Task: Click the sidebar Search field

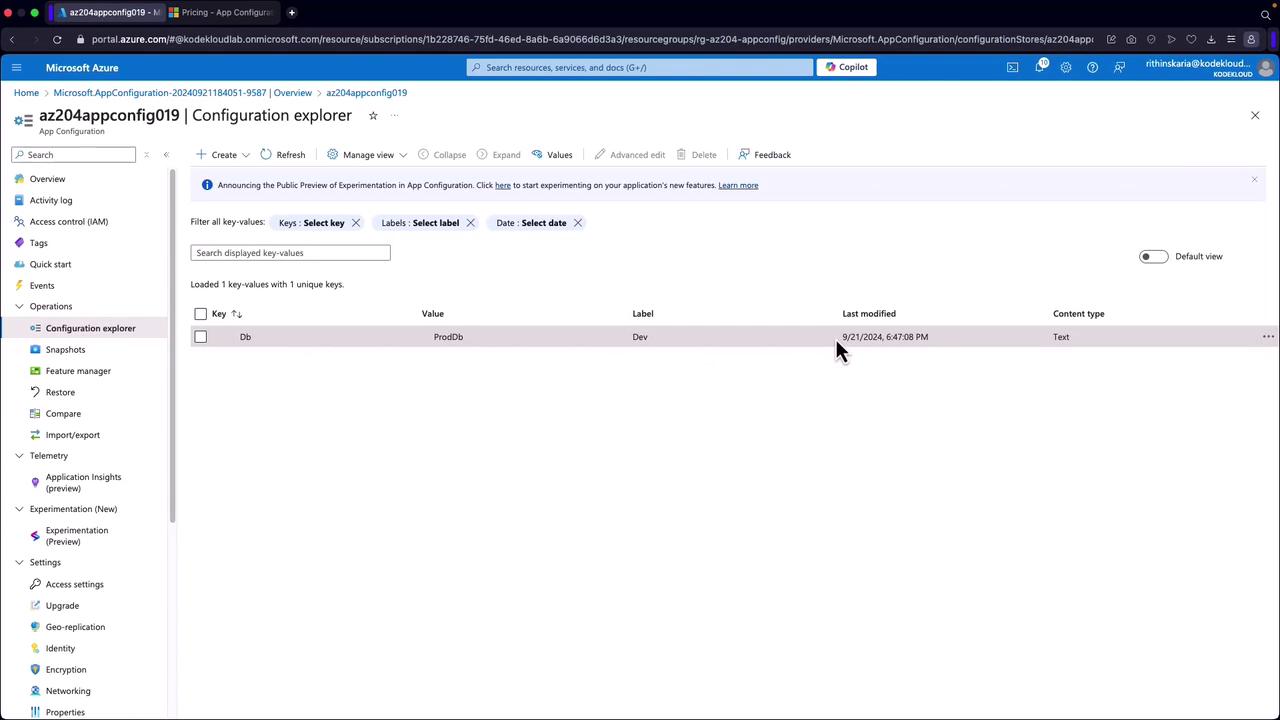Action: coord(74,155)
